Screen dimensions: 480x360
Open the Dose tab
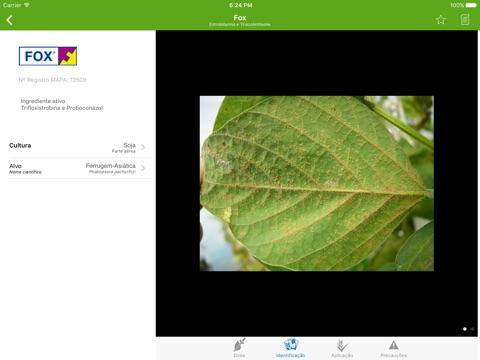[239, 348]
